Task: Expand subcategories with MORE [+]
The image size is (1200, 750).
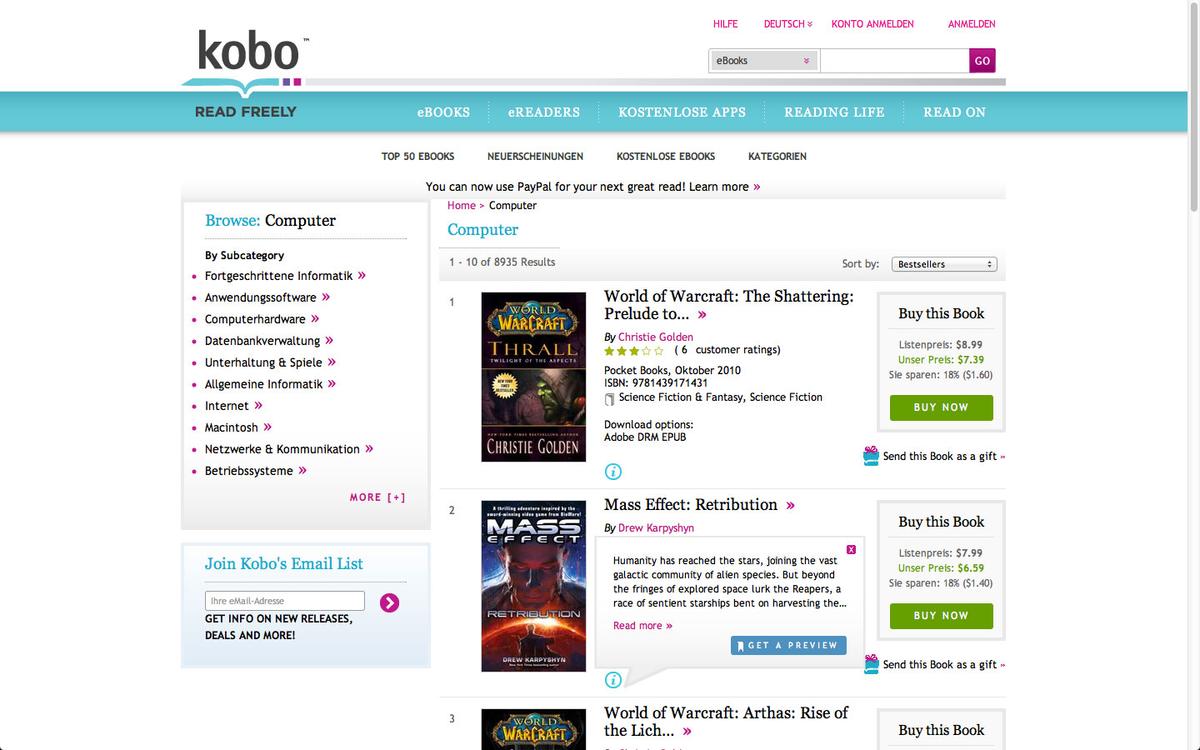Action: coord(377,497)
